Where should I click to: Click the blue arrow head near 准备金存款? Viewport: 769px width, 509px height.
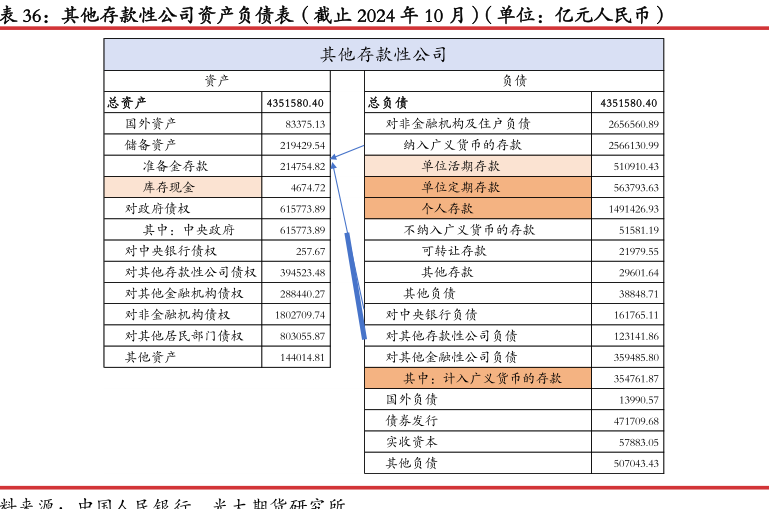point(335,156)
